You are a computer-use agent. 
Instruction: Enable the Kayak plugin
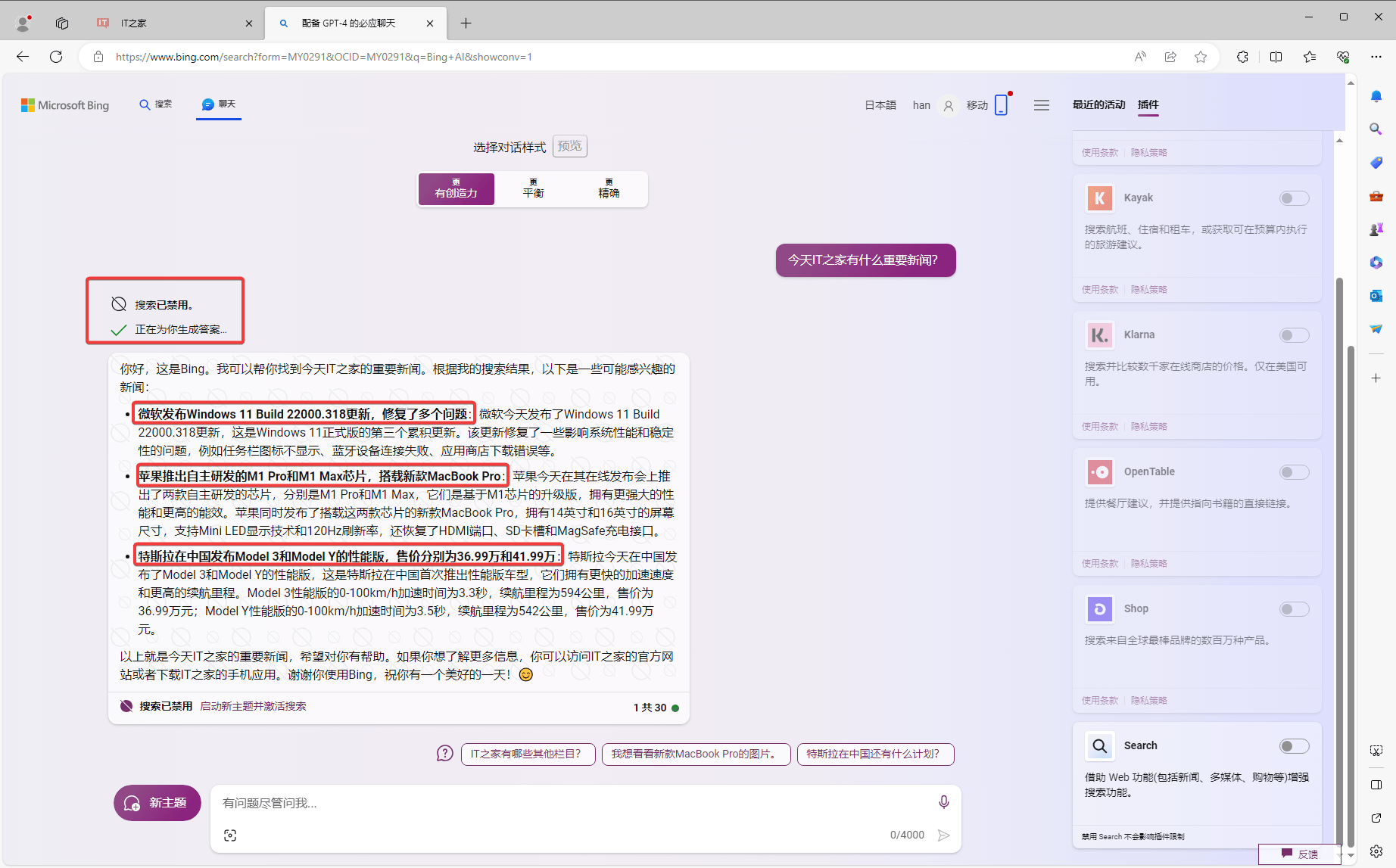point(1294,198)
